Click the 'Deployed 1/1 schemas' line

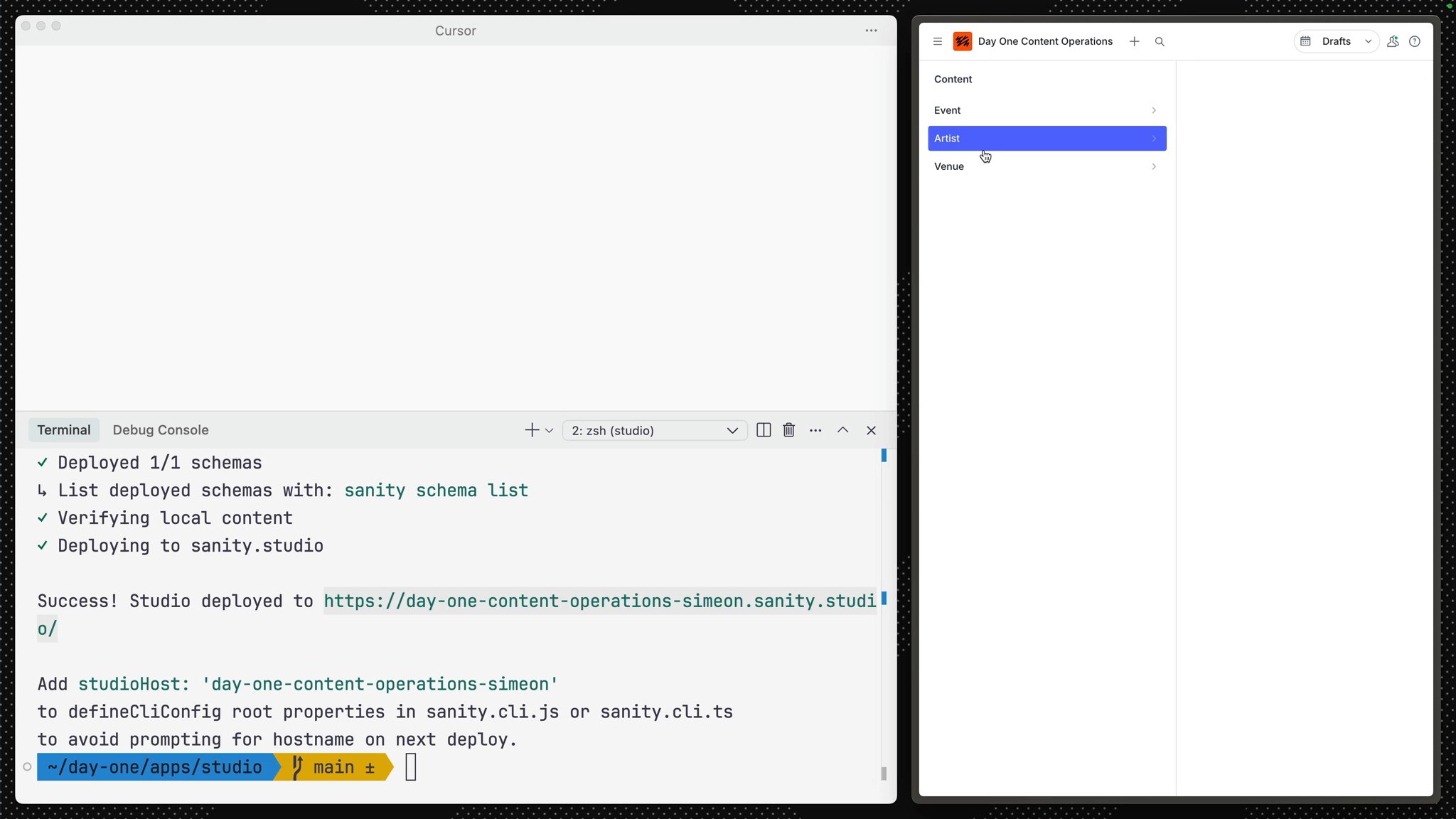pyautogui.click(x=159, y=463)
